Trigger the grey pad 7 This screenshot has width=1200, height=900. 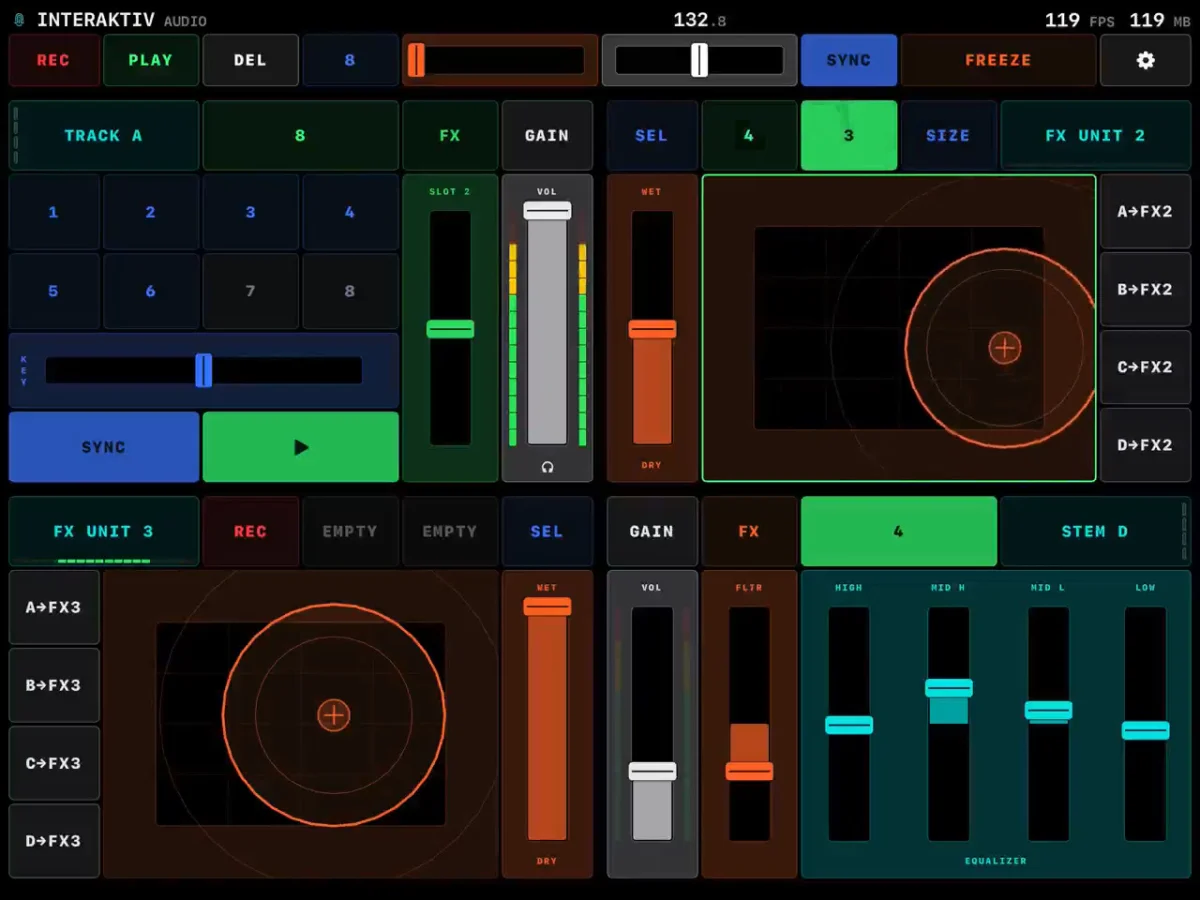(250, 291)
